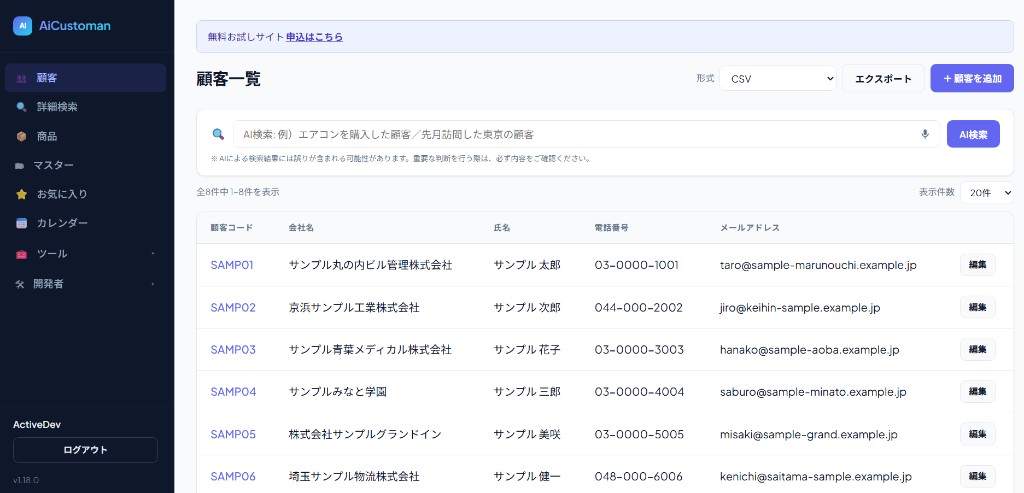The height and width of the screenshot is (493, 1024).
Task: Click the メールアドレス column header
Action: pos(750,228)
